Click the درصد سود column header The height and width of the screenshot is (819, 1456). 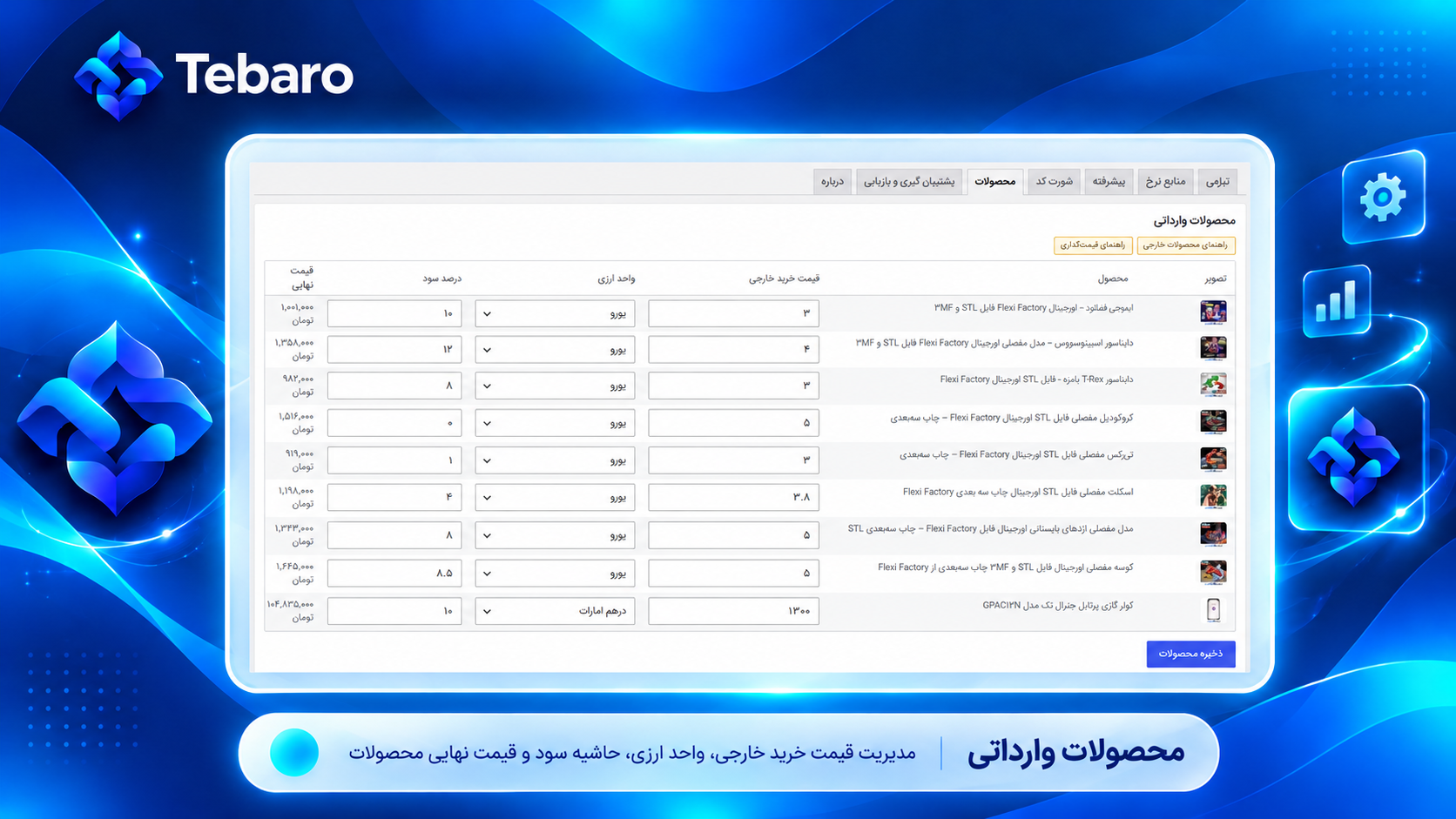click(442, 279)
